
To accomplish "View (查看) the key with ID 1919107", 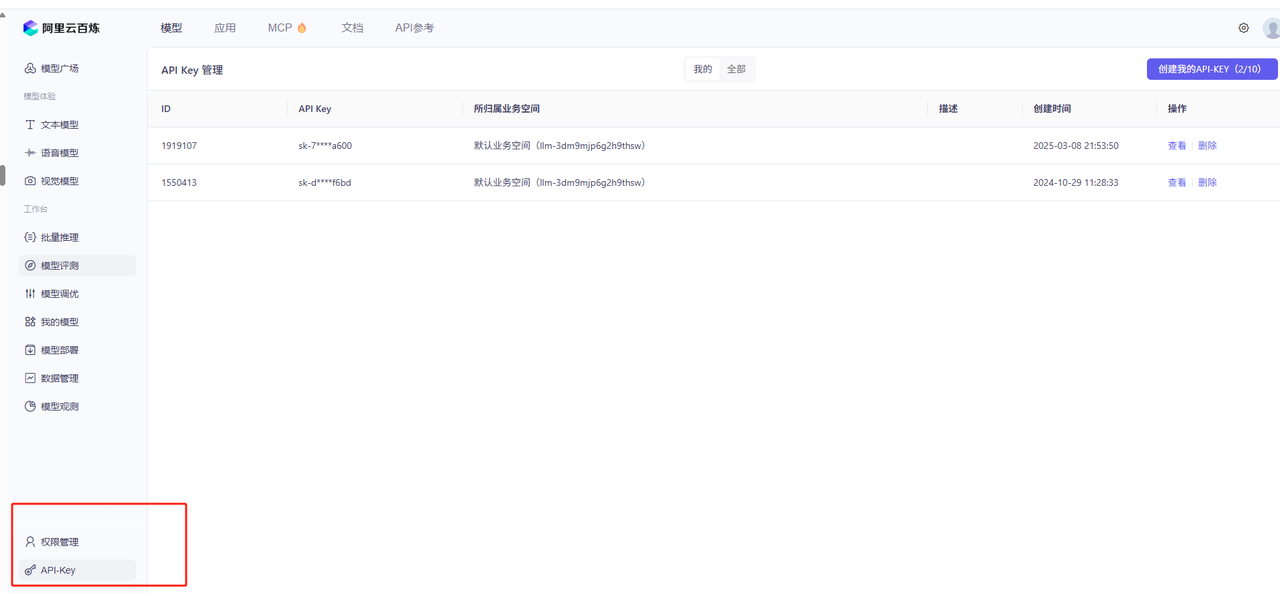I will tap(1177, 145).
